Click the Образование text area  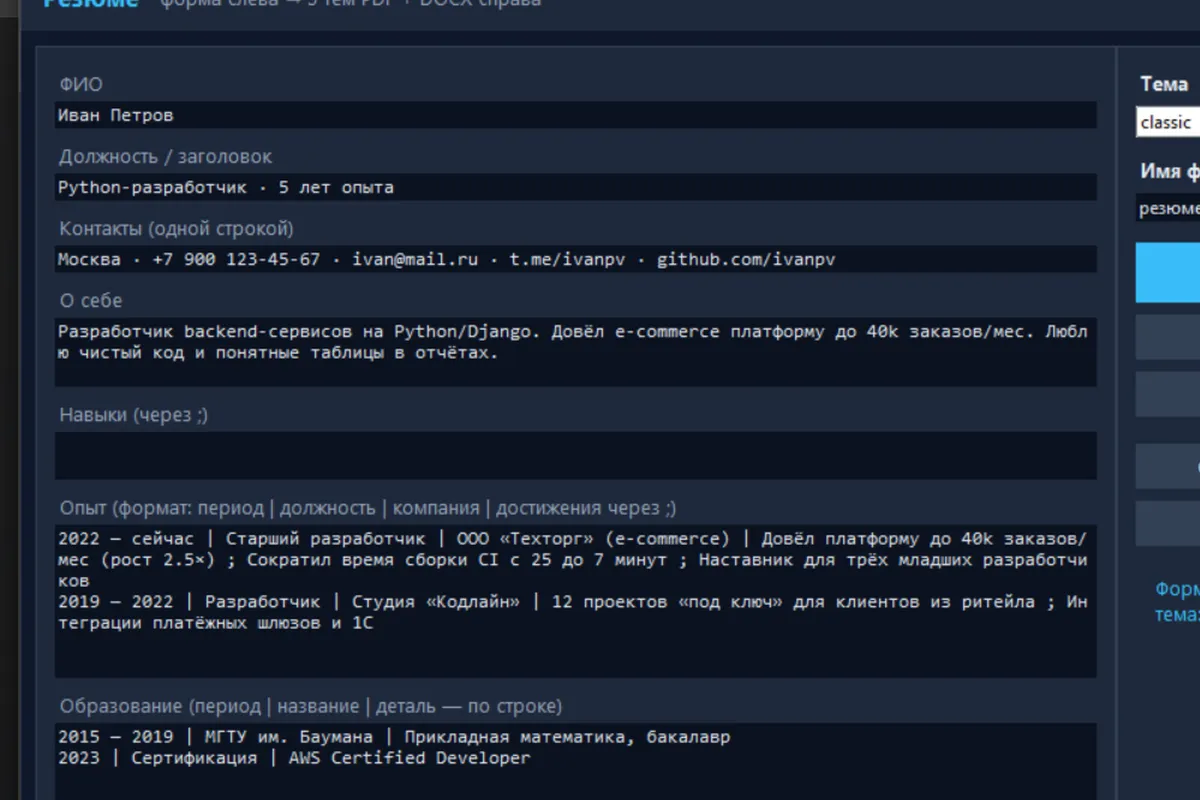576,762
